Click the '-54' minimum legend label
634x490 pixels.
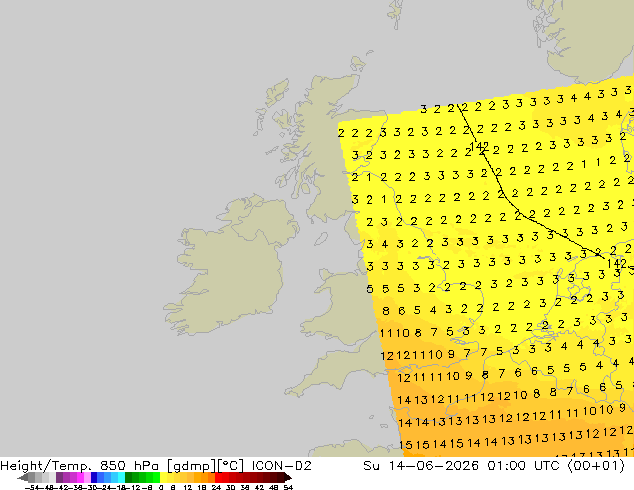point(32,487)
